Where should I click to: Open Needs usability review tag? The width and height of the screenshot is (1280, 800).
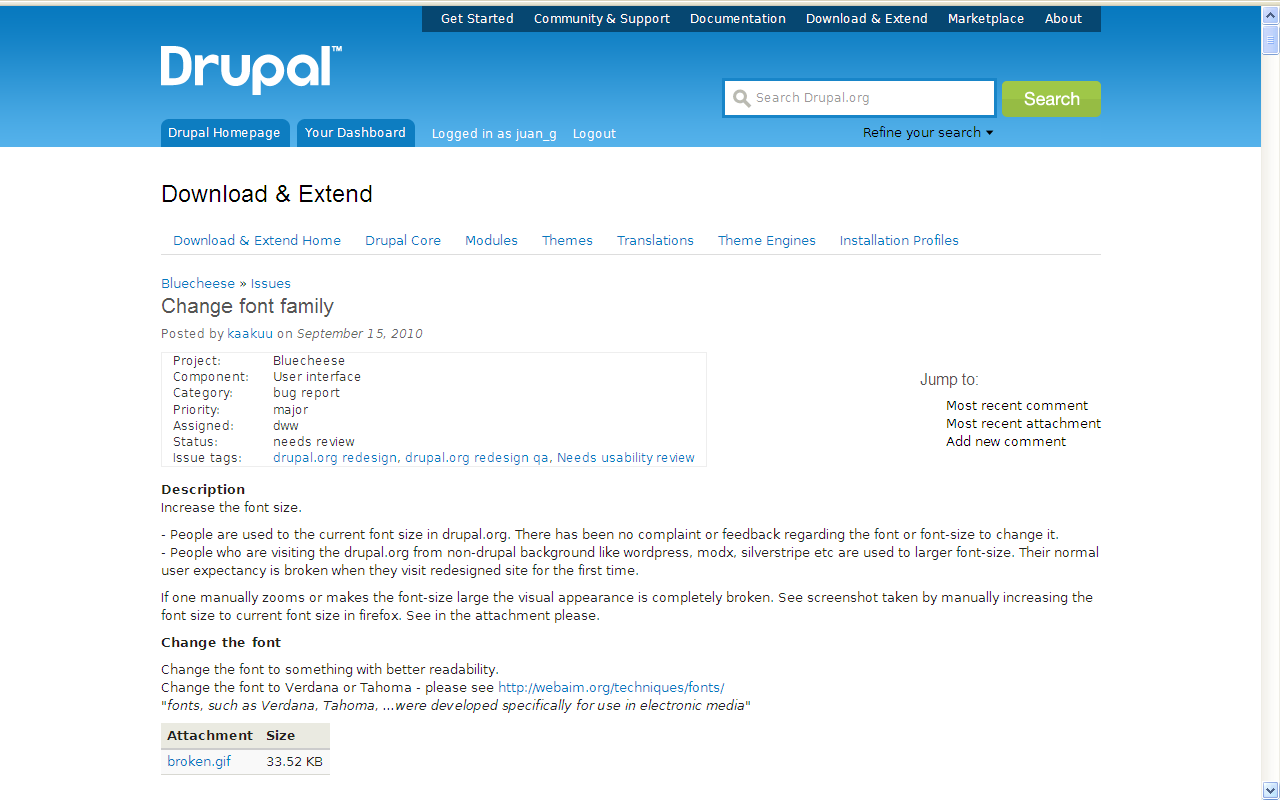click(626, 458)
